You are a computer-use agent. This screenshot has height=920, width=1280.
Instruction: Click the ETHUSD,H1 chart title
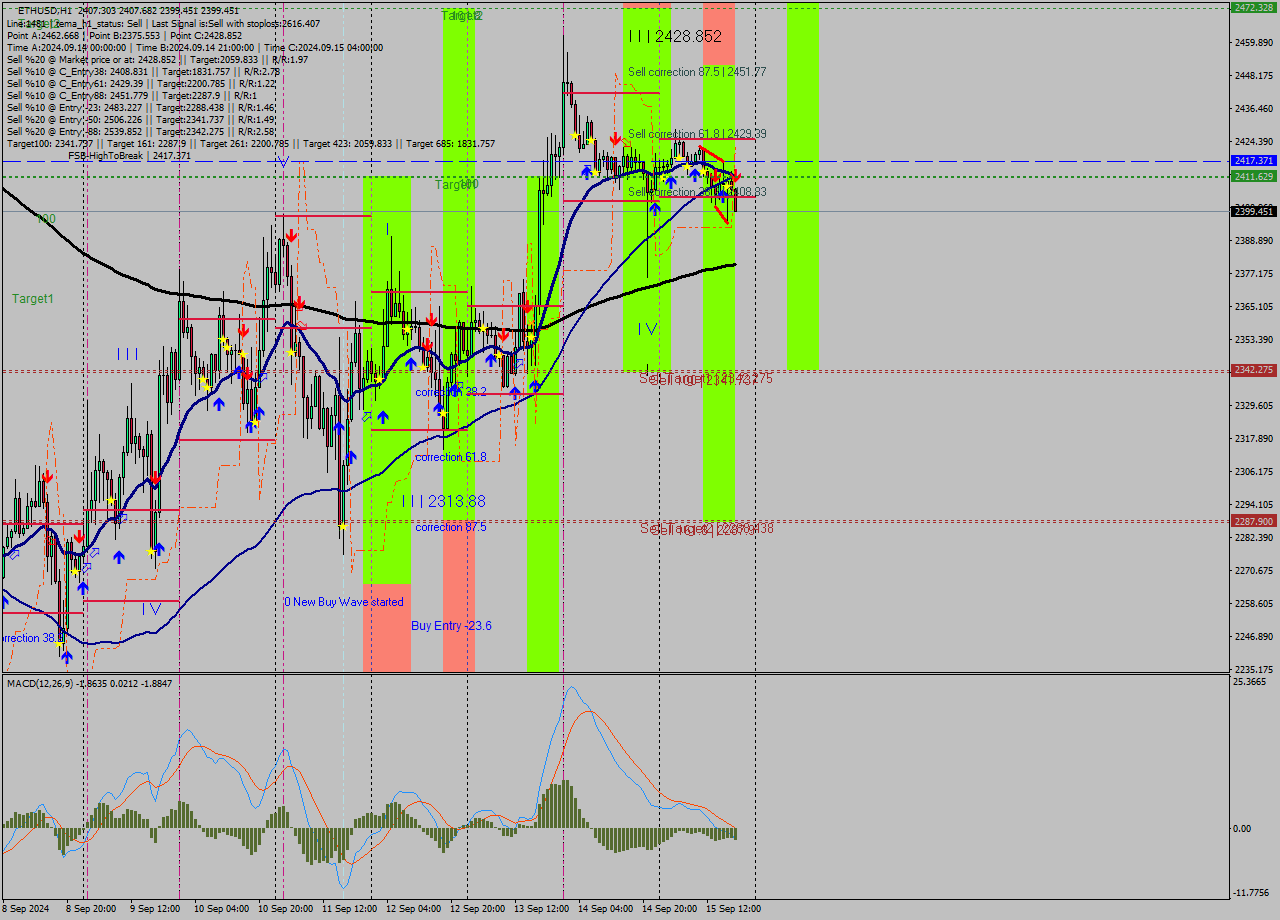coord(45,7)
